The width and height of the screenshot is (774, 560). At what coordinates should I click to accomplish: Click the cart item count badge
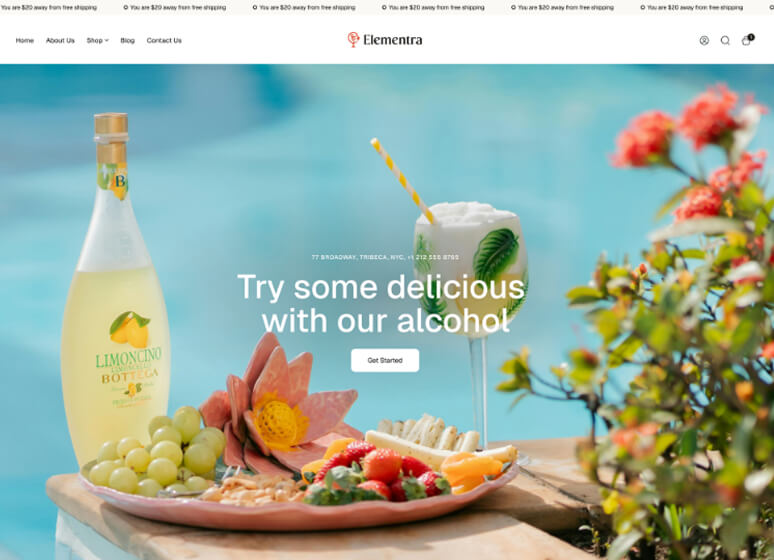pos(751,37)
